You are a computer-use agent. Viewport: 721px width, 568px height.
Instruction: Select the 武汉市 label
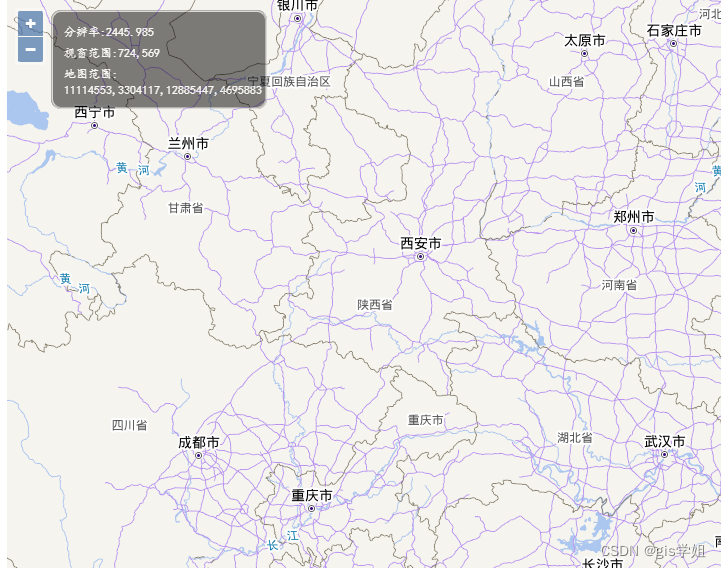(x=665, y=442)
